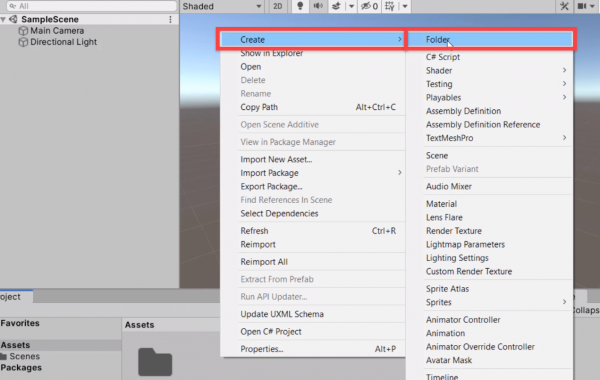Open the grid settings dropdown arrow
Screen dimensions: 600x380
pyautogui.click(x=404, y=7)
